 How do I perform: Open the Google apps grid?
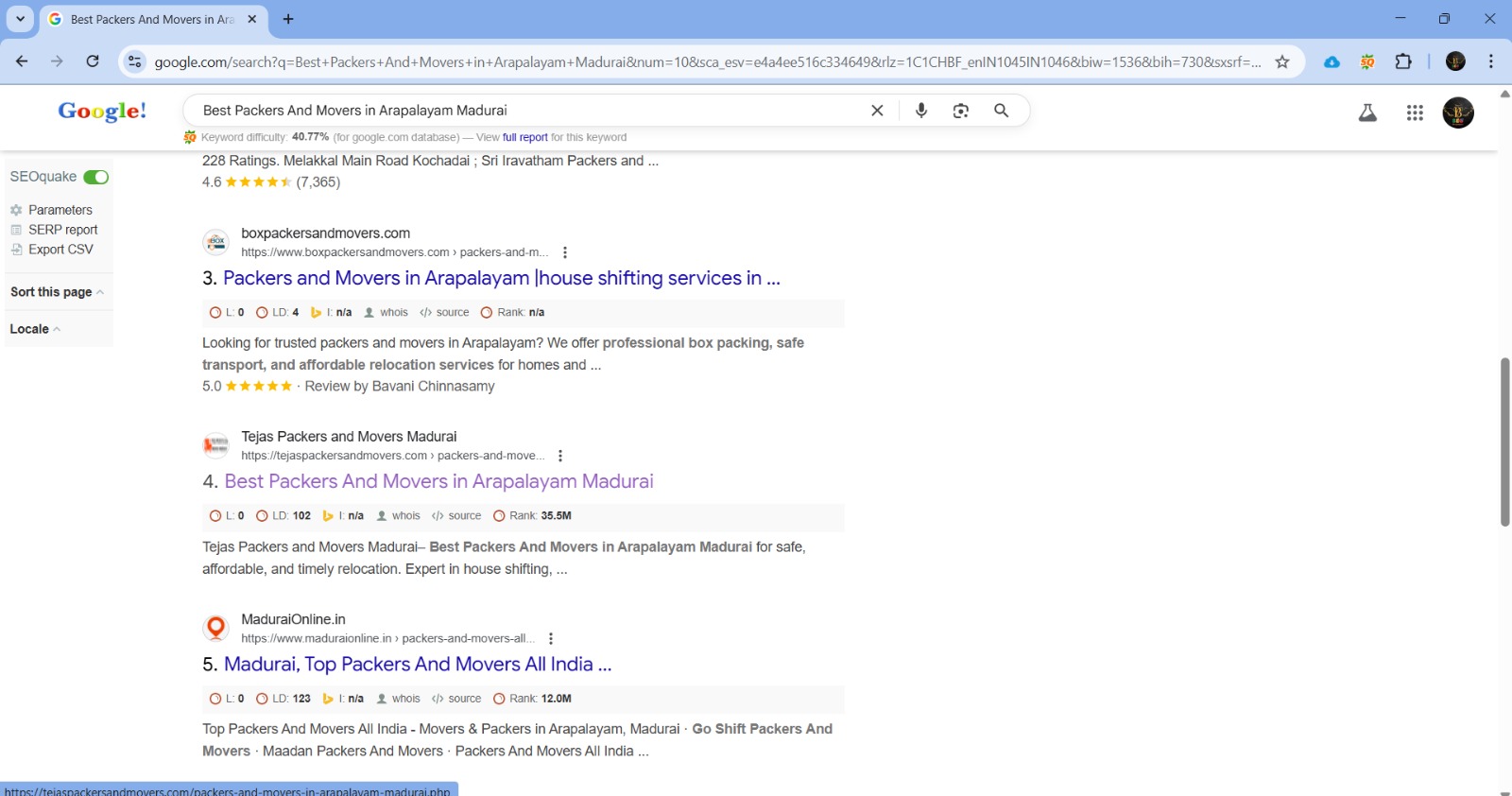point(1414,113)
